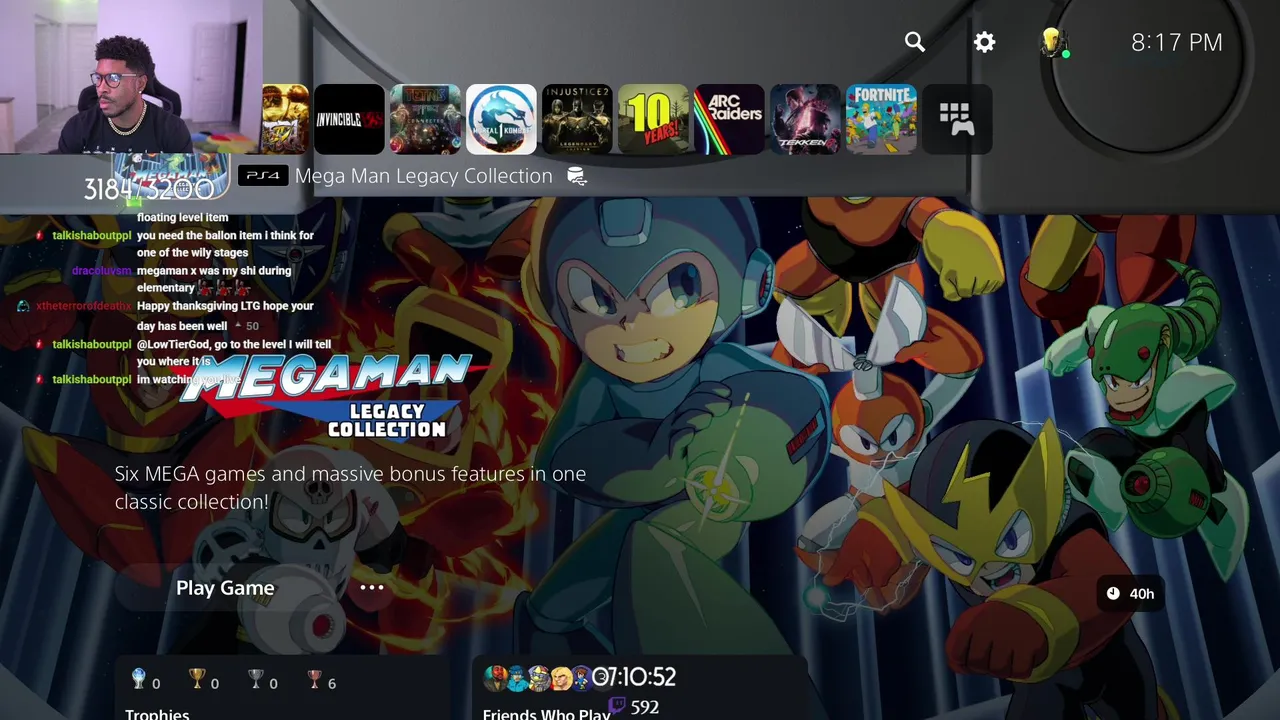
Task: Open the profile avatar with green online dot
Action: coord(1053,42)
